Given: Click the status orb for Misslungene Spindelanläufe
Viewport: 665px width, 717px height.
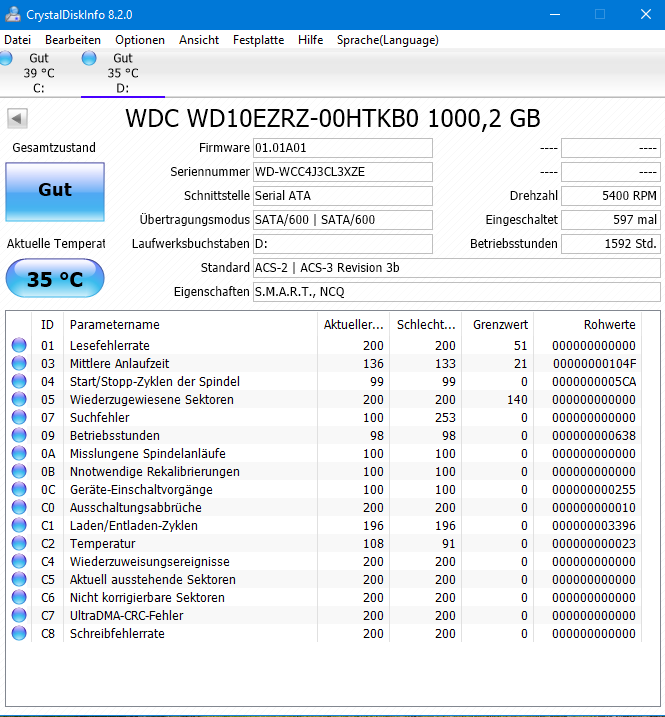Looking at the screenshot, I should click(19, 453).
